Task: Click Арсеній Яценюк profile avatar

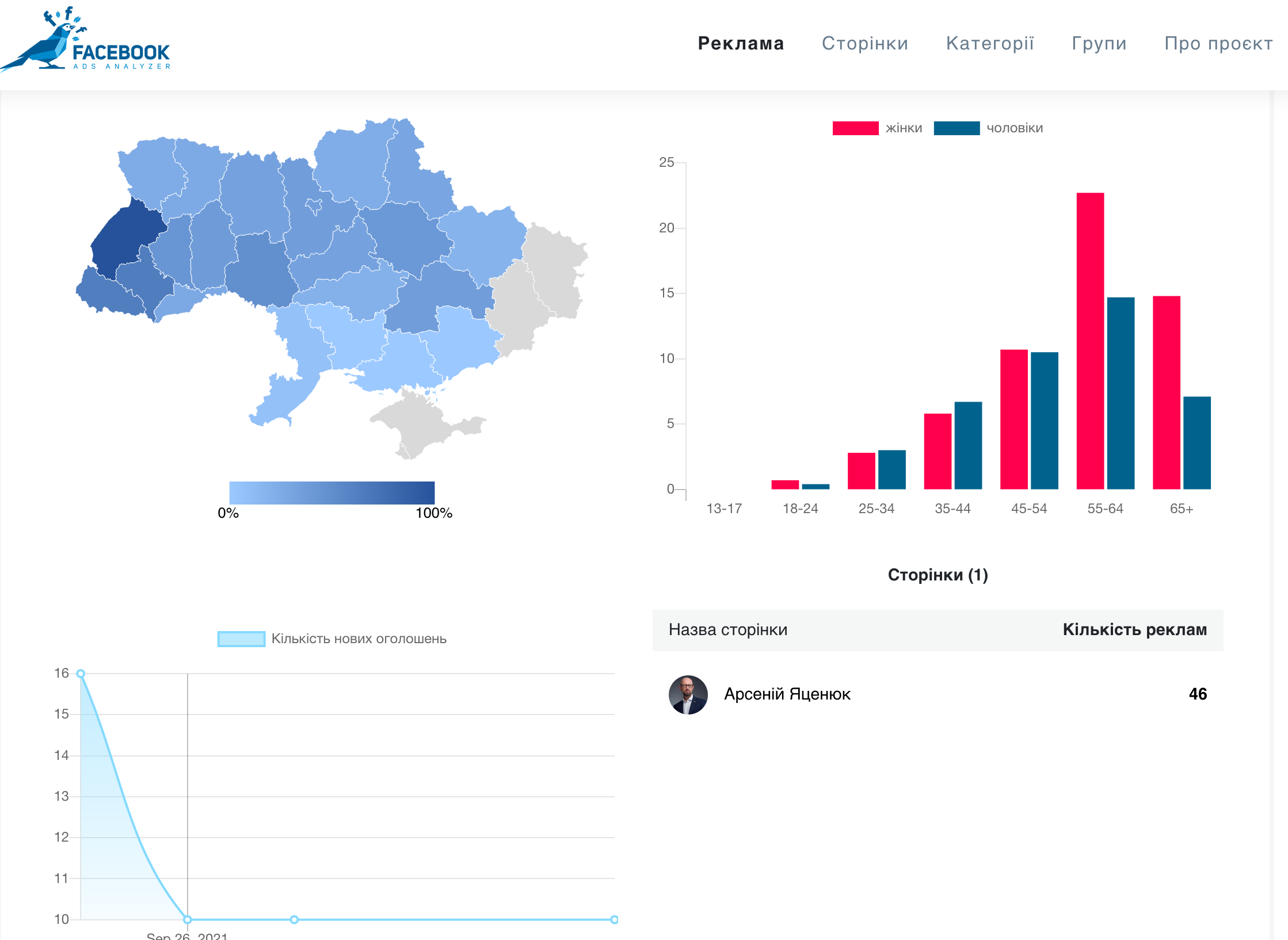Action: (x=688, y=694)
